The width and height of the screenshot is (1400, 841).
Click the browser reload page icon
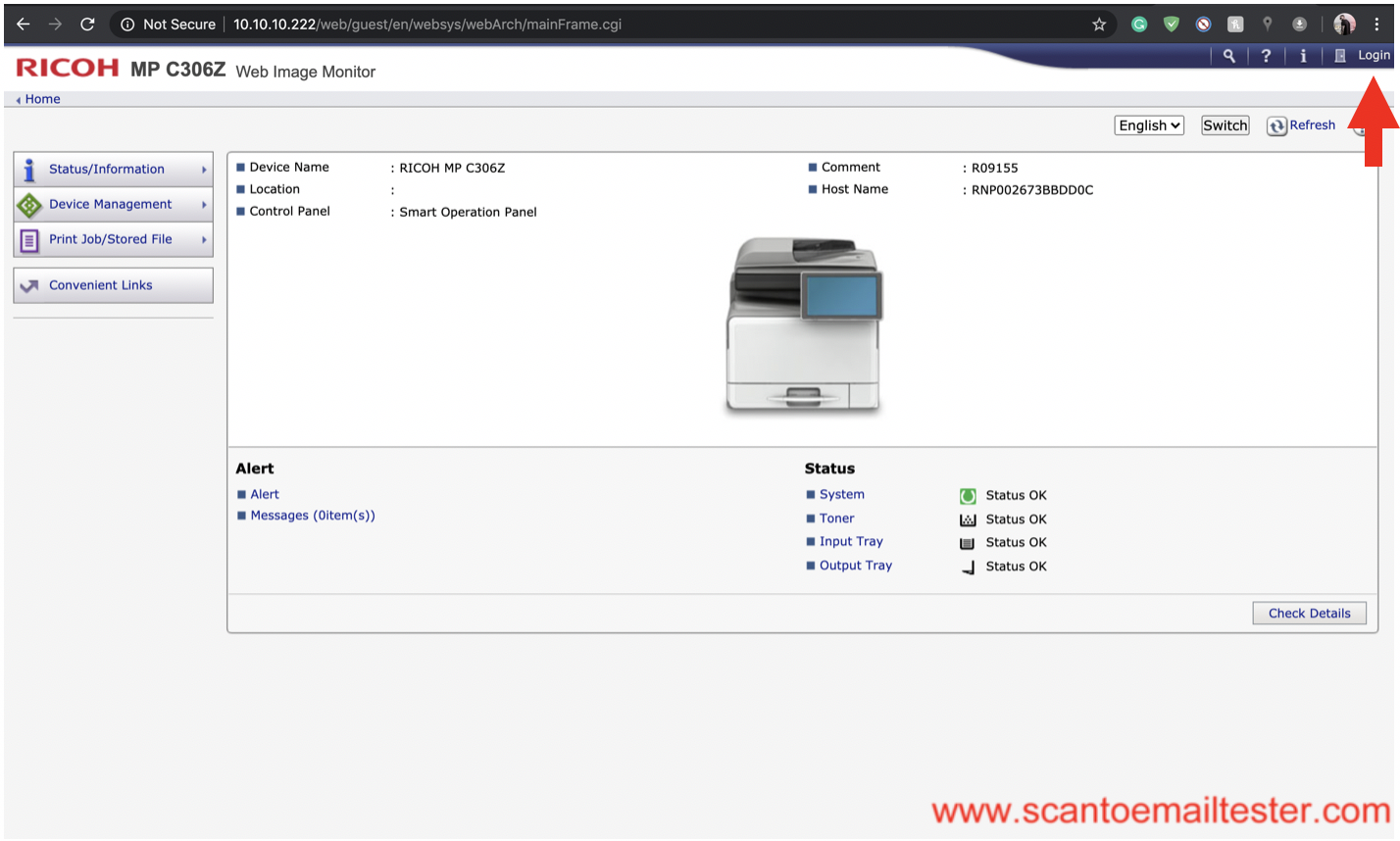coord(87,25)
